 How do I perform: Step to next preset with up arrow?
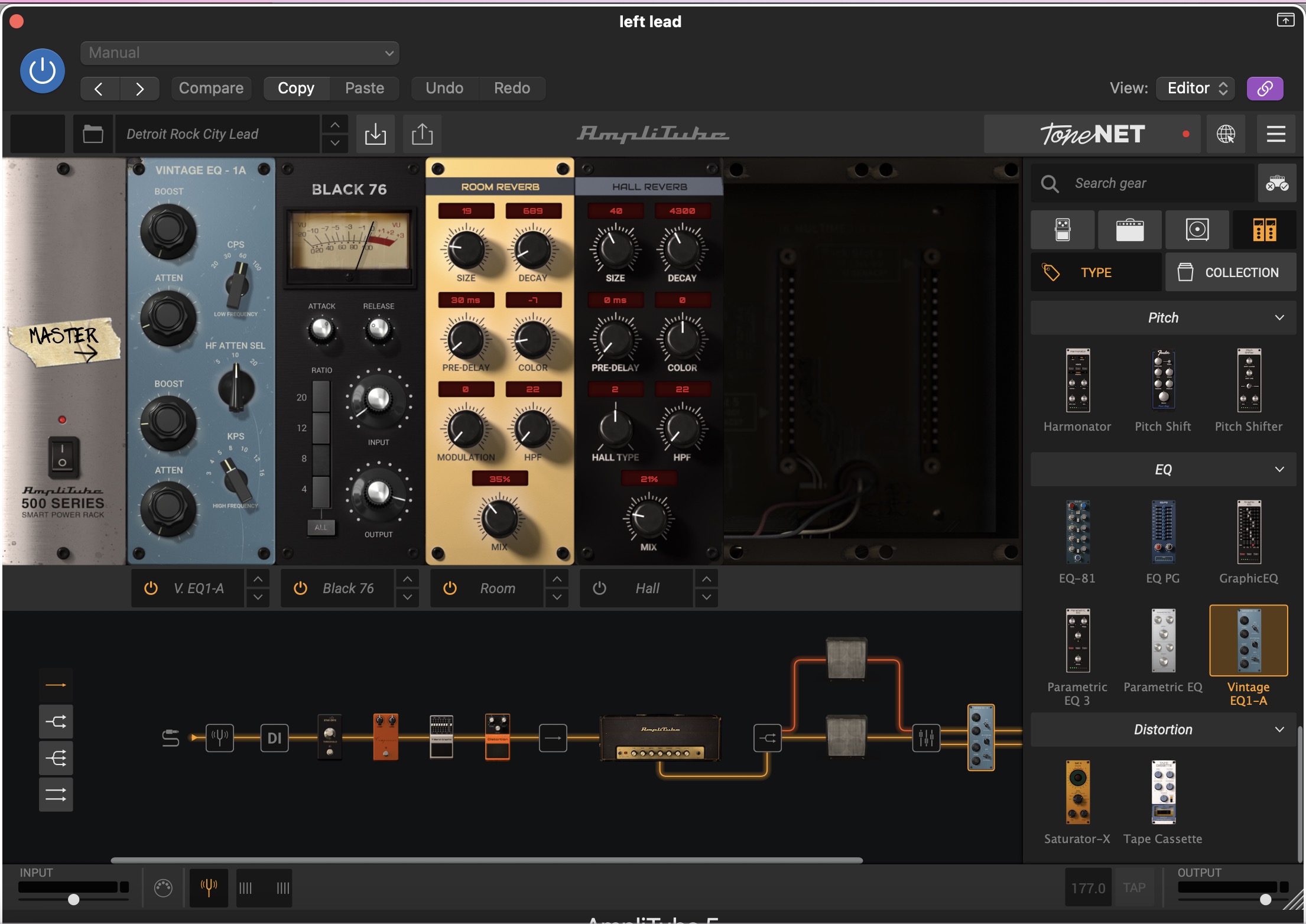(x=334, y=125)
